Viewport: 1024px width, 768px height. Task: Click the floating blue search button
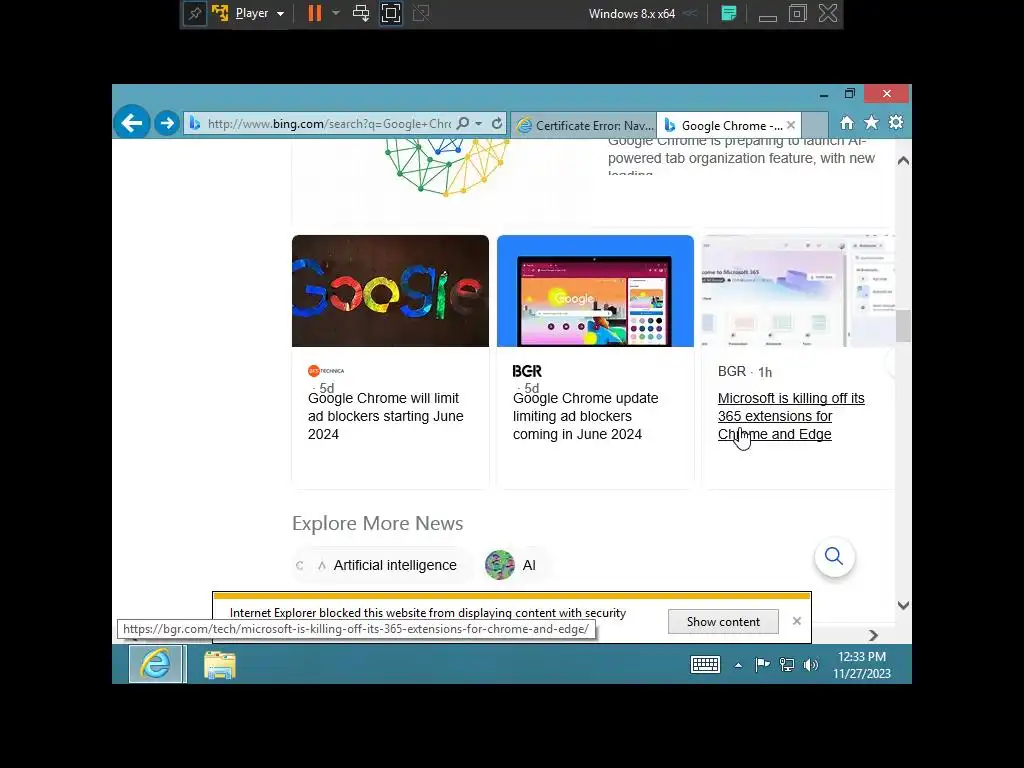[x=834, y=556]
